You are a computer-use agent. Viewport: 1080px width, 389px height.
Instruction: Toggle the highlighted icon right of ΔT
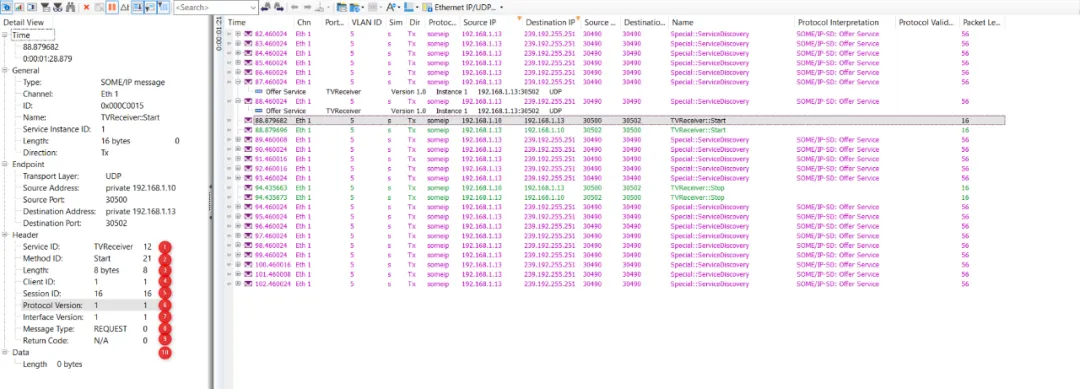[x=137, y=7]
